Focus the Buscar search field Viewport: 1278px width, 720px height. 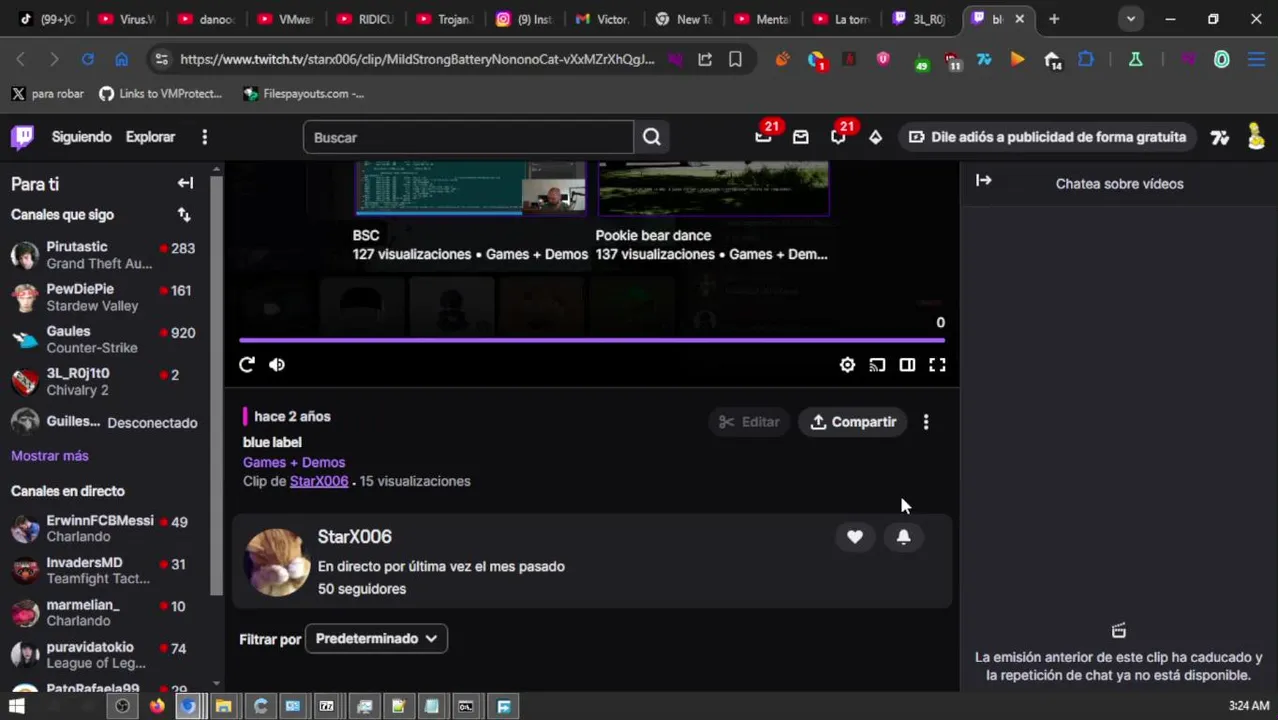(x=468, y=137)
